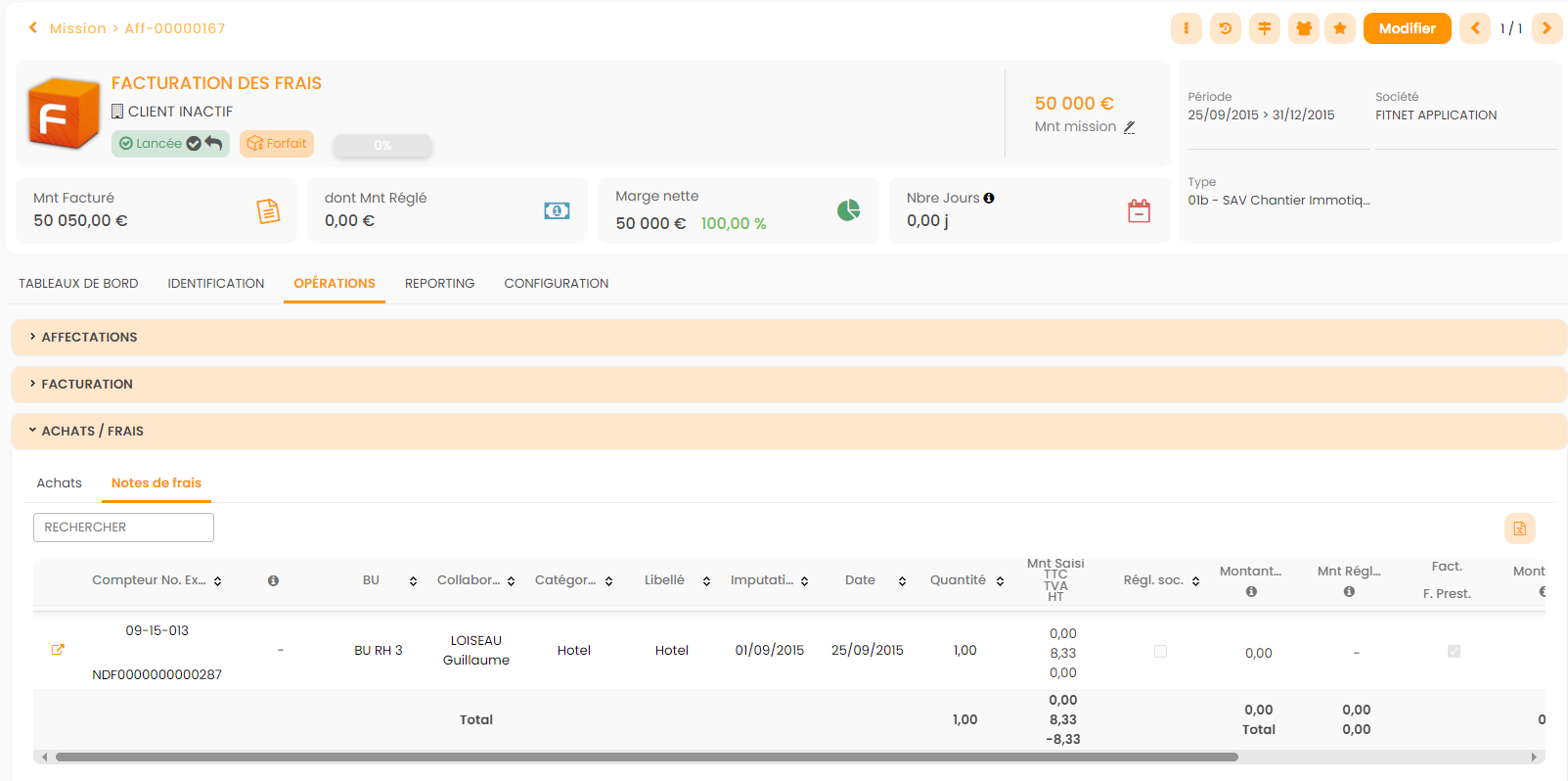The image size is (1568, 781).
Task: Click the pencil icon beside Mnt mission
Action: coord(1129,127)
